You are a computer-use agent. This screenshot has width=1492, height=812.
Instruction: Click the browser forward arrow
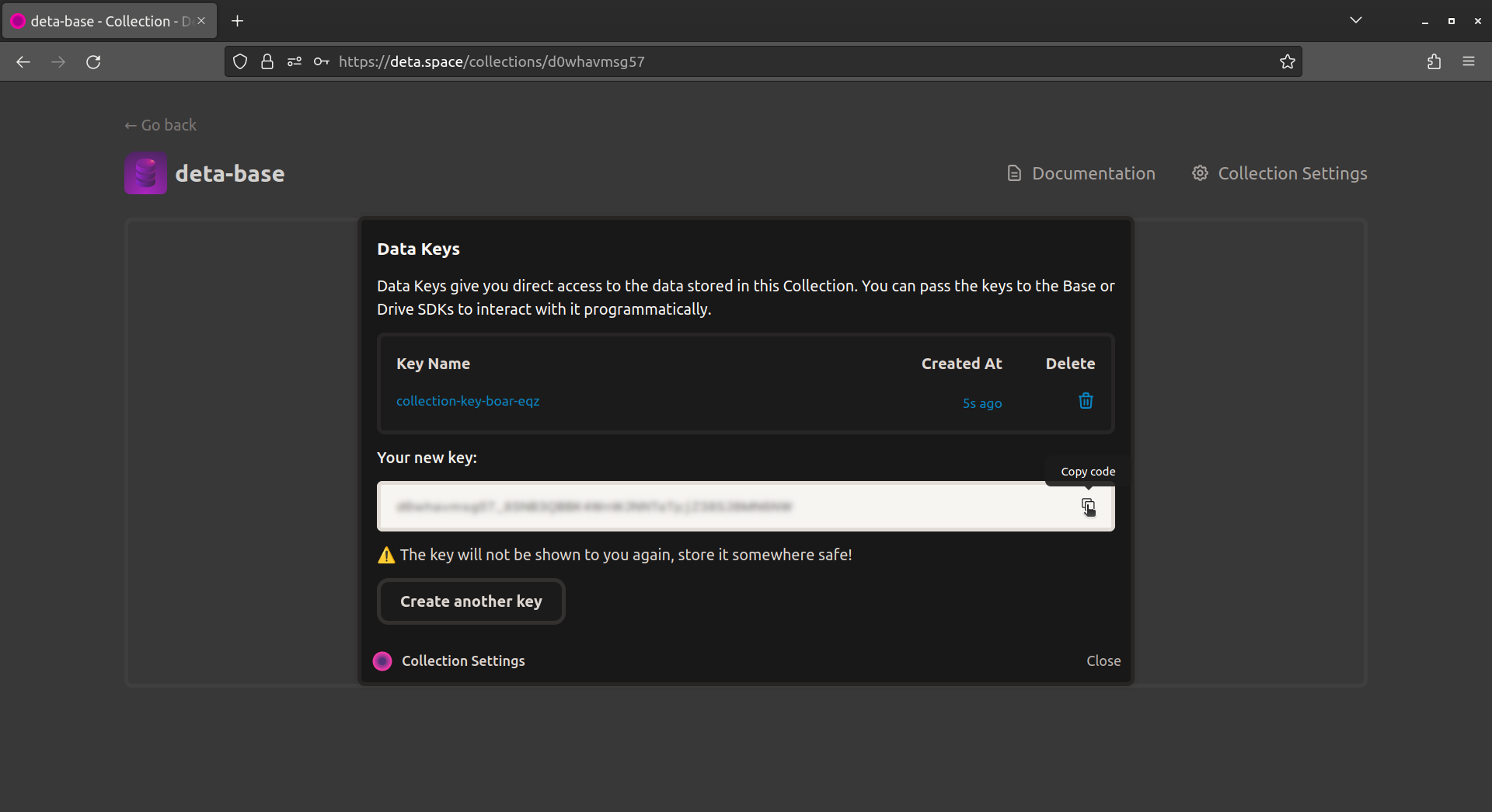(58, 61)
